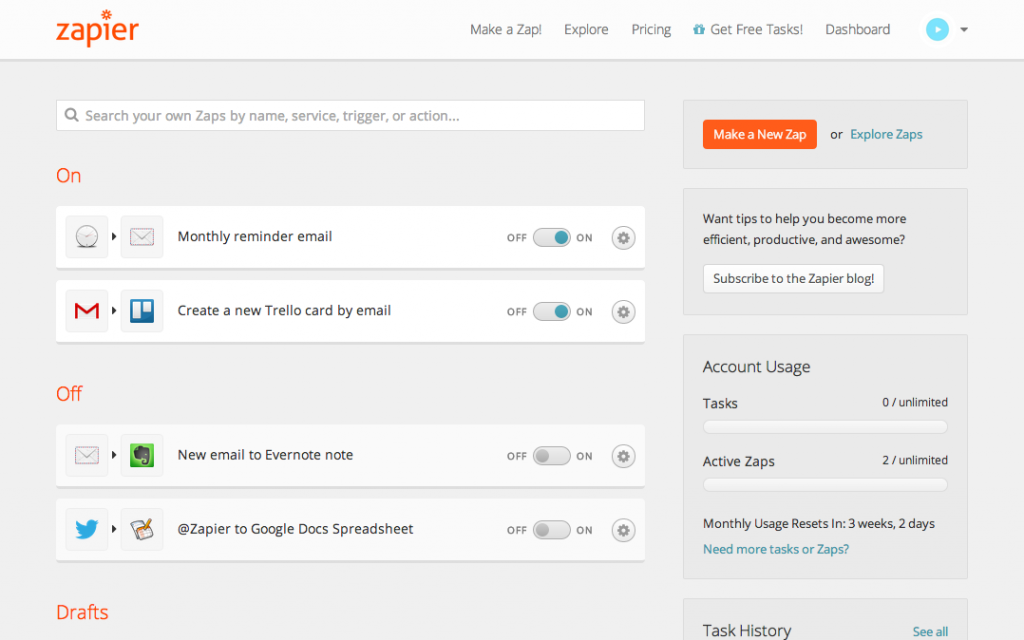Click the Make a New Zap button
Viewport: 1024px width, 640px height.
coord(760,135)
